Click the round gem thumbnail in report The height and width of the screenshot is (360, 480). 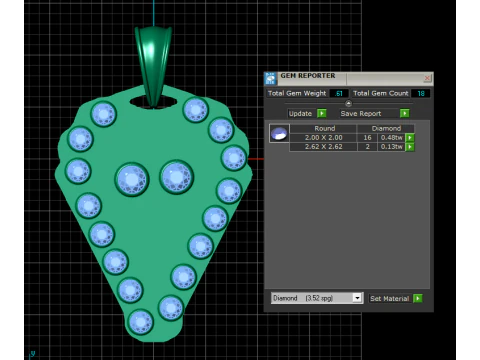[x=279, y=133]
